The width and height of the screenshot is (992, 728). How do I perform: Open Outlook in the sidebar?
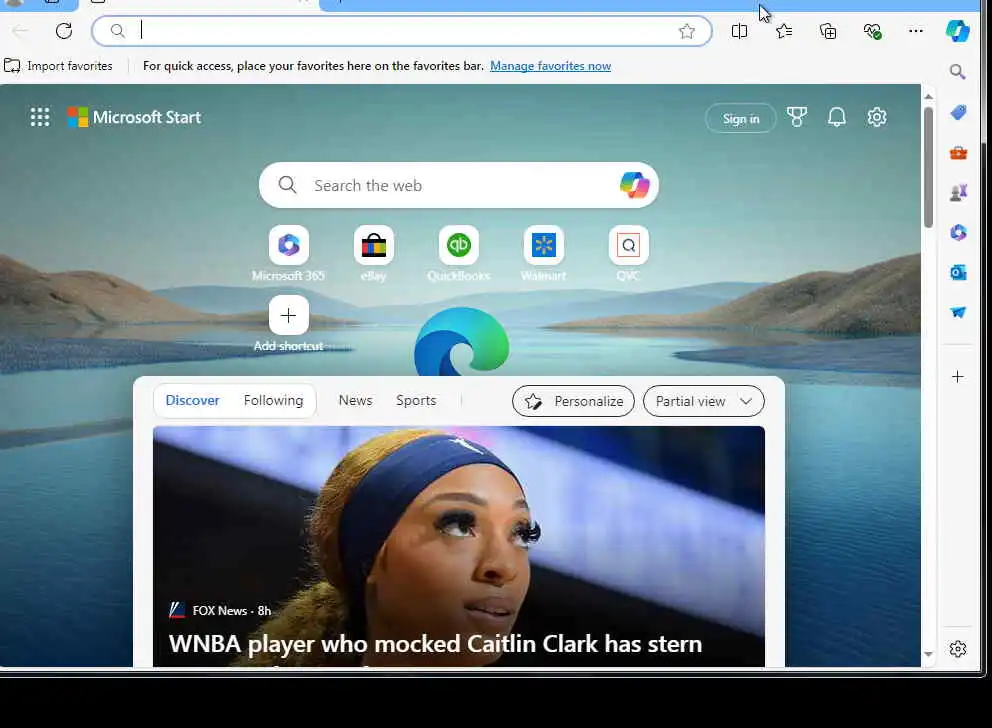point(958,273)
